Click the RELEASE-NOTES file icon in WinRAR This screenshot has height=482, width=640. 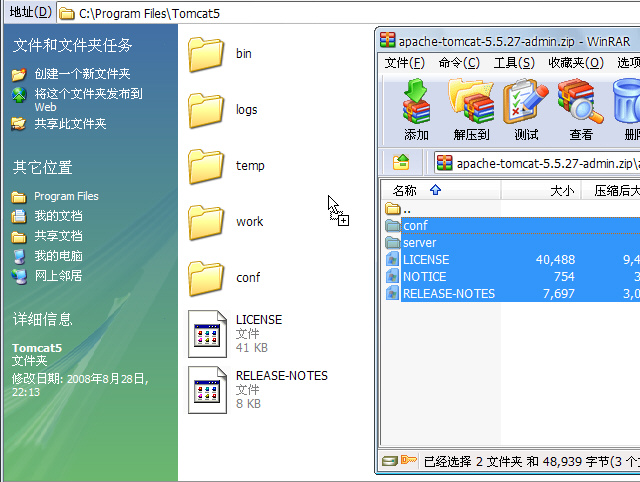(x=393, y=293)
